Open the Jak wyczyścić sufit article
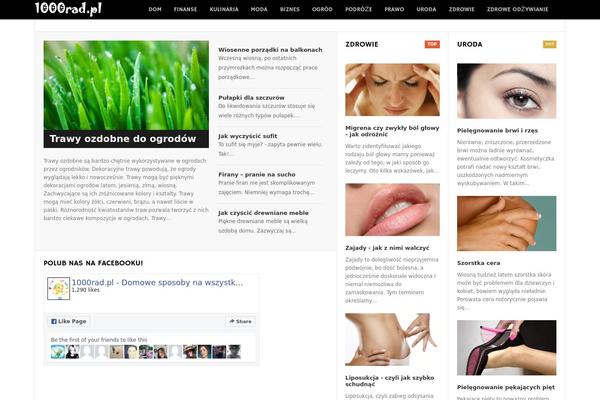The width and height of the screenshot is (600, 400). (248, 136)
